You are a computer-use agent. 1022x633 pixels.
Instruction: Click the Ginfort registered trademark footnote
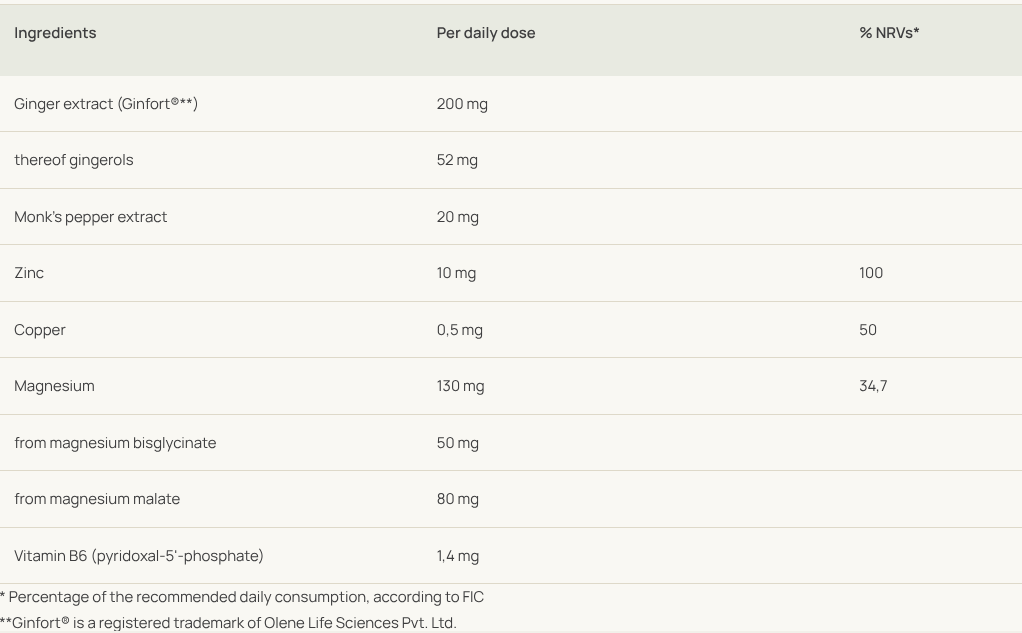coord(228,623)
